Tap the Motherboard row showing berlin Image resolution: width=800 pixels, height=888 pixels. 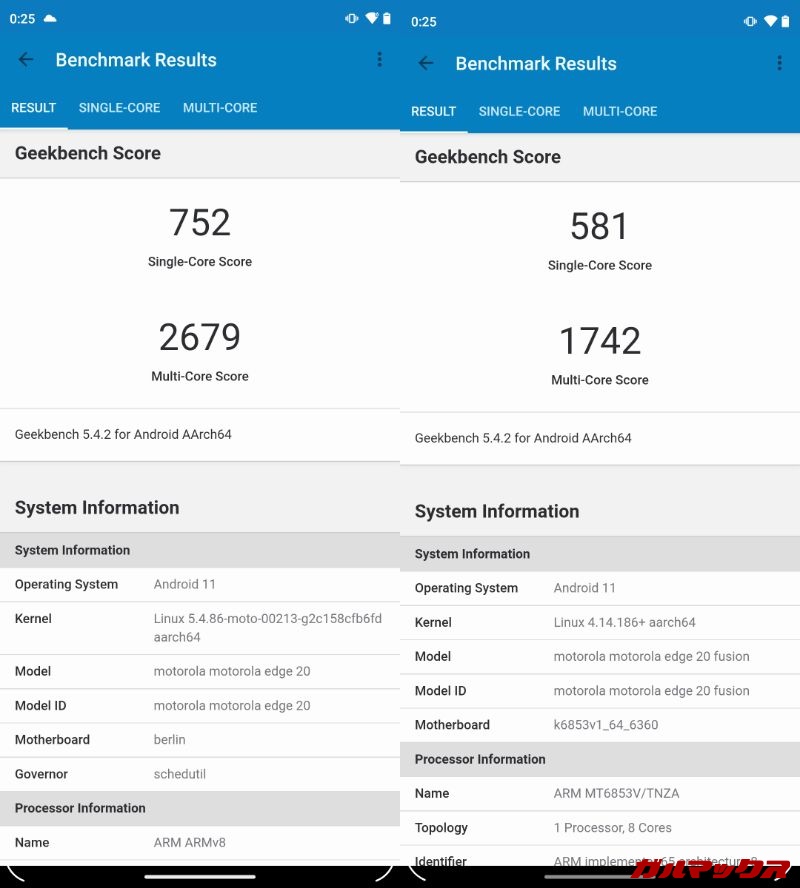click(x=200, y=740)
